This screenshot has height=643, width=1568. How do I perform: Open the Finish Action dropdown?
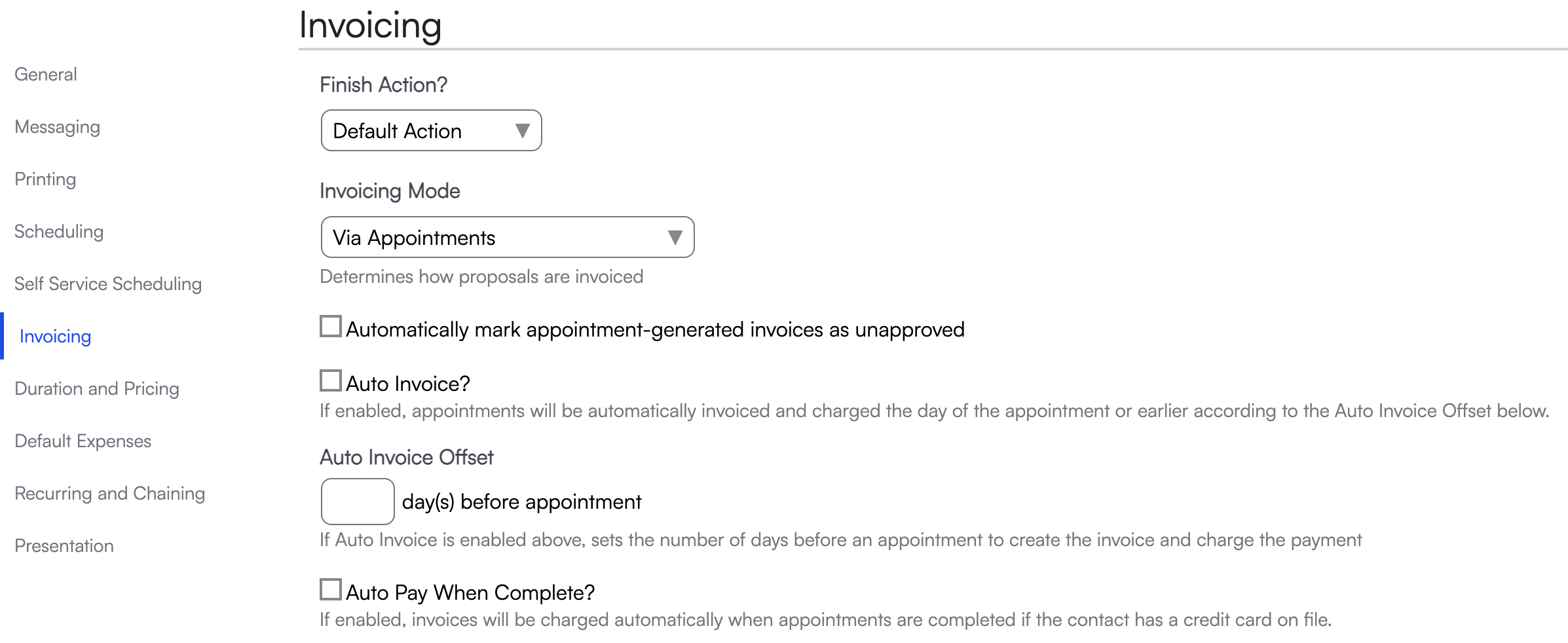click(x=430, y=131)
